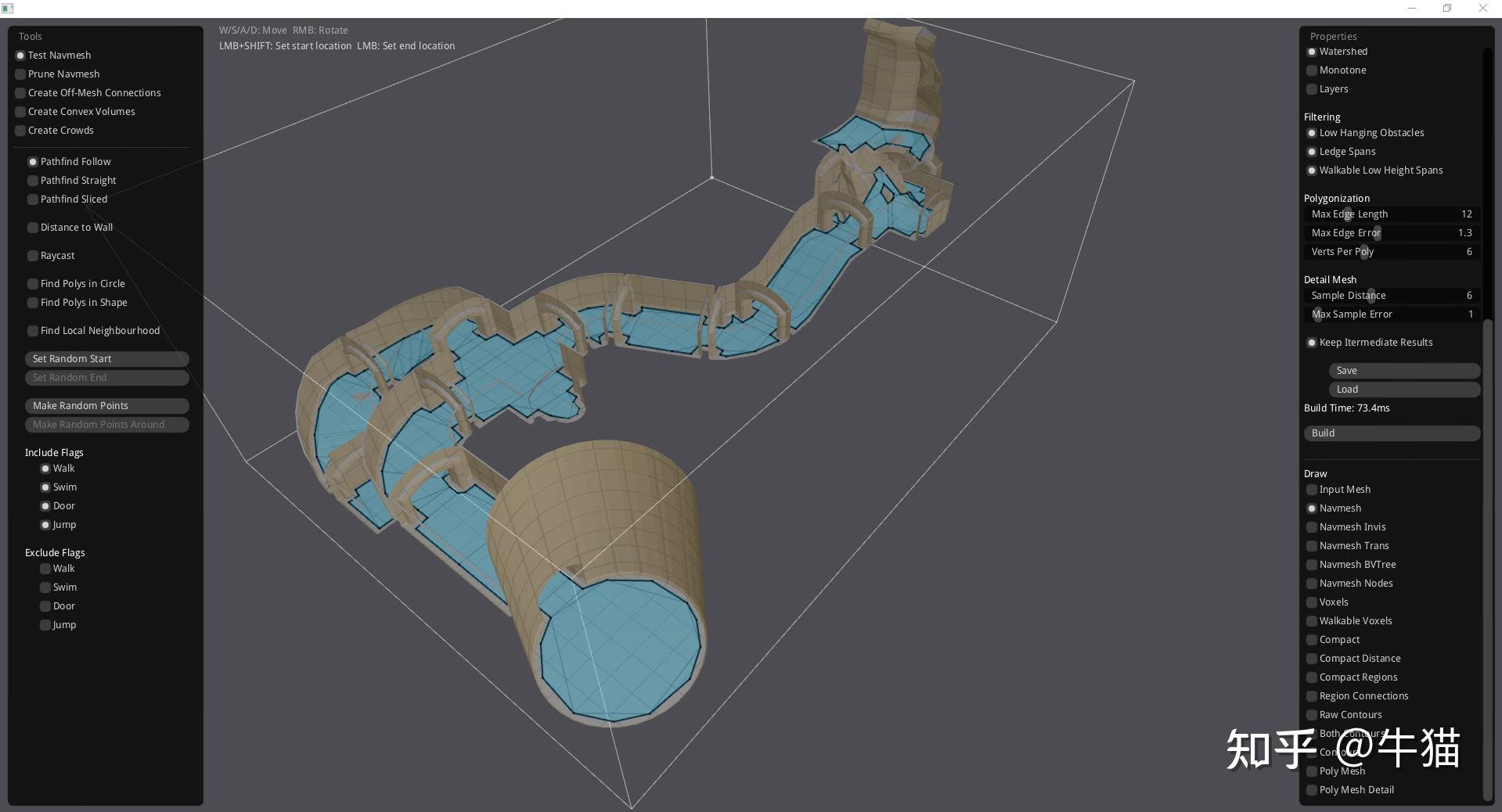
Task: Toggle Ledge Spans filter
Action: [1313, 152]
